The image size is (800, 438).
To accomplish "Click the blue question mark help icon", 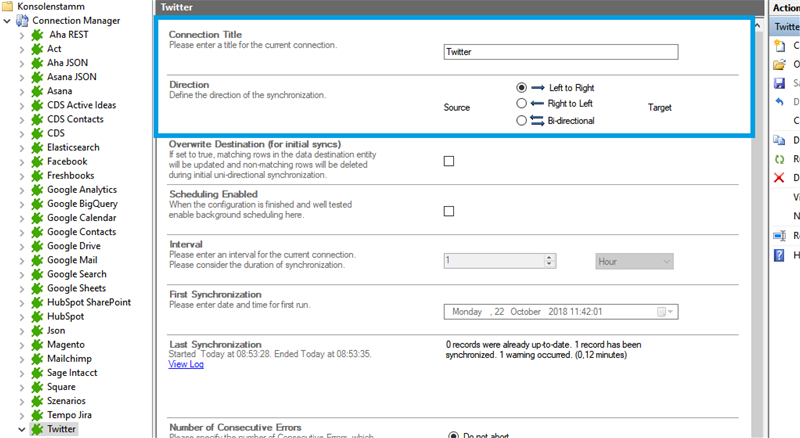I will point(779,255).
